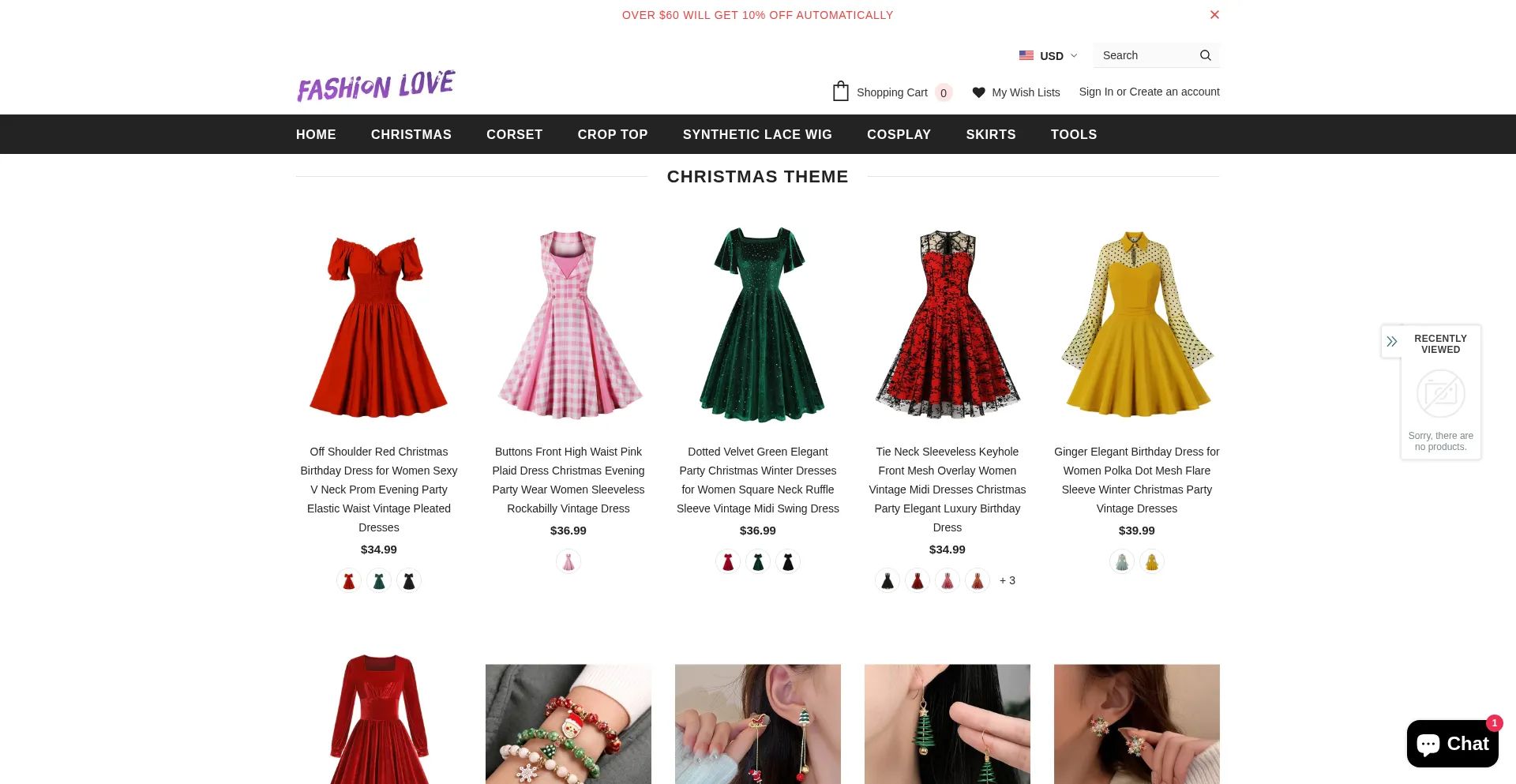Select green swatch for Off Shoulder dress
The image size is (1516, 784).
tap(379, 581)
